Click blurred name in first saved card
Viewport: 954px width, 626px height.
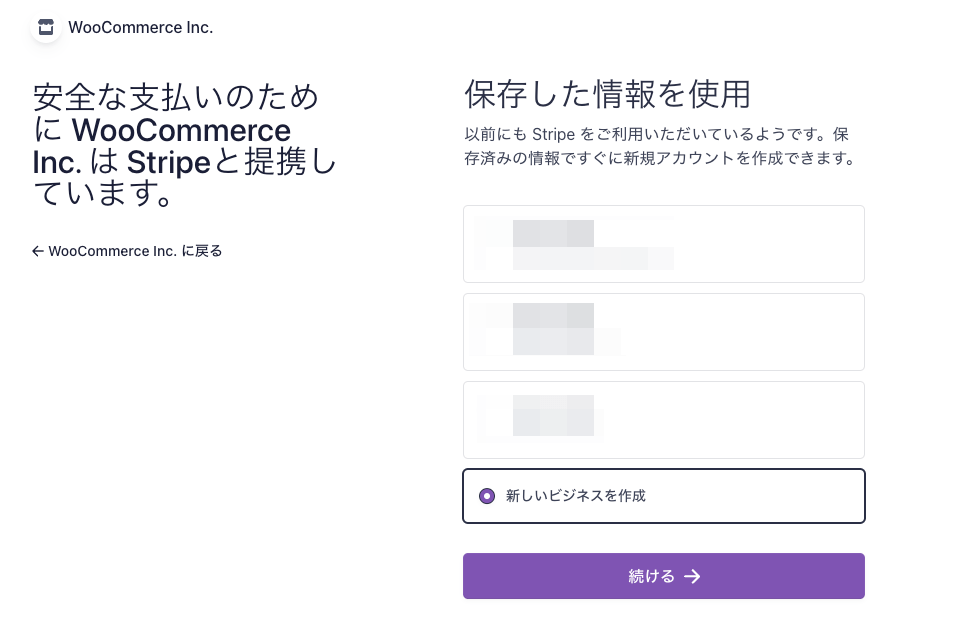point(553,233)
